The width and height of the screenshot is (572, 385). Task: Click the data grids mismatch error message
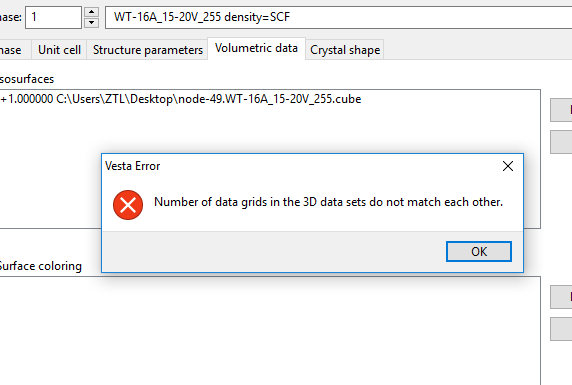tap(328, 202)
